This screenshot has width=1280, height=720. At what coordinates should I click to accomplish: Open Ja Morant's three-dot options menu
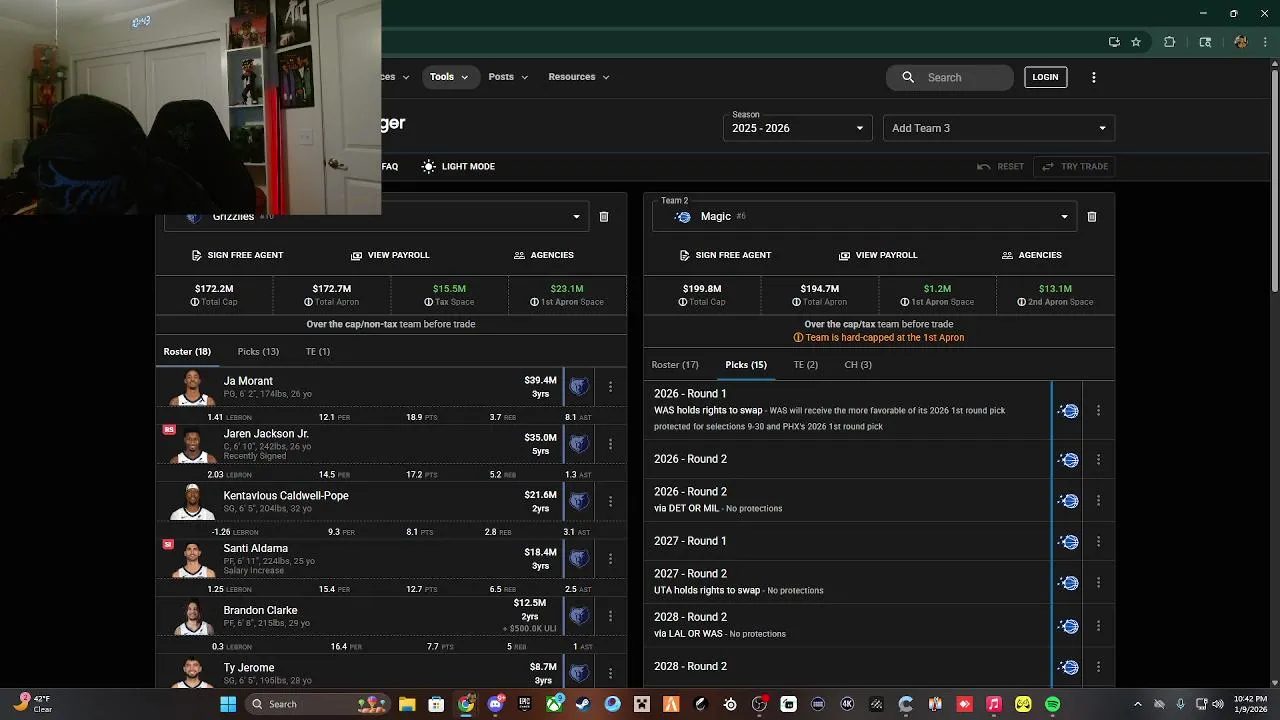(610, 387)
